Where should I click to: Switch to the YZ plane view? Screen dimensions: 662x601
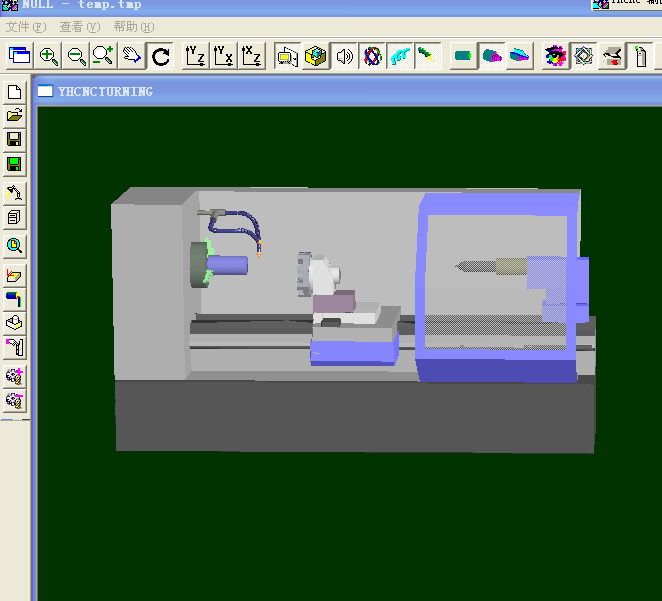pos(195,56)
